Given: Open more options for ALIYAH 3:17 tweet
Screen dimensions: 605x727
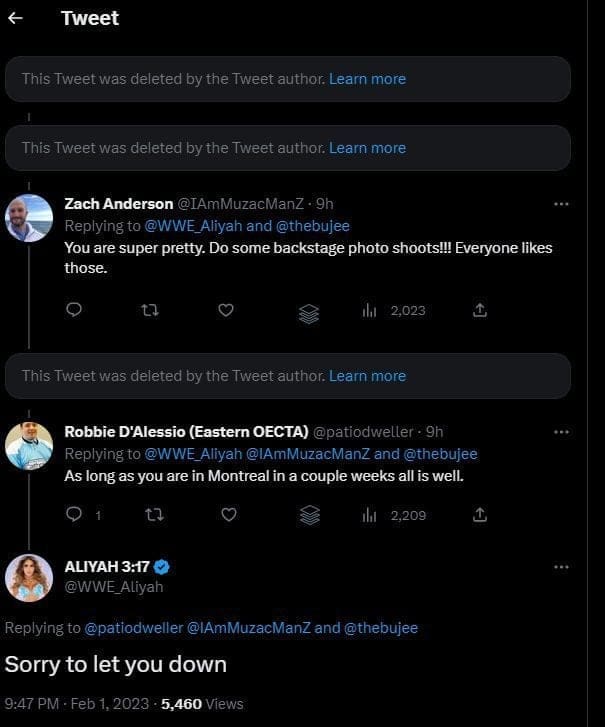Looking at the screenshot, I should [x=561, y=567].
